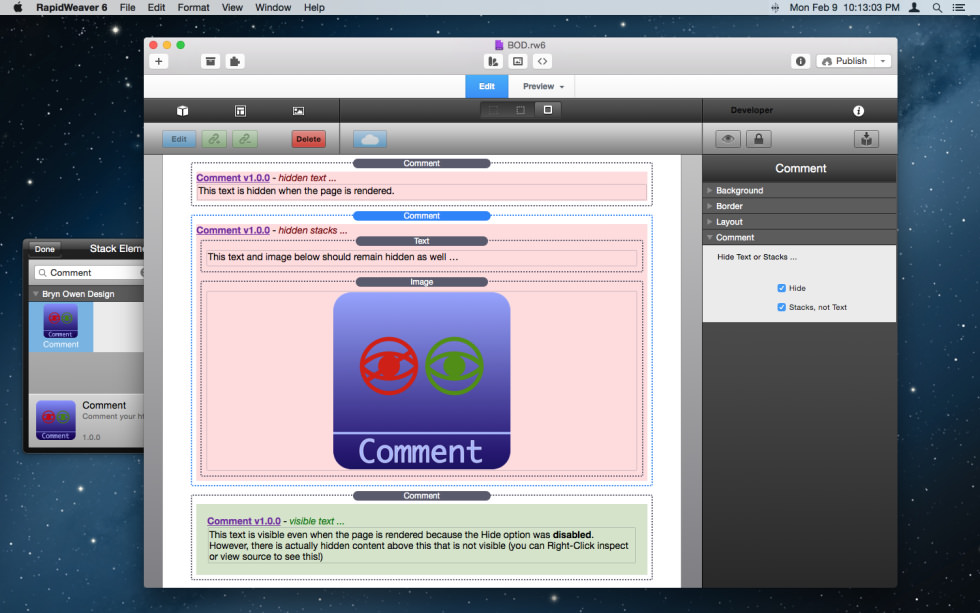
Task: Click the remove link chain button
Action: tap(245, 139)
